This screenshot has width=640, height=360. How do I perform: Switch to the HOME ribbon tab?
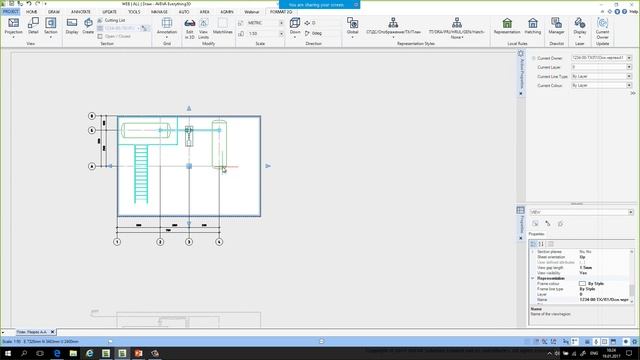(31, 12)
